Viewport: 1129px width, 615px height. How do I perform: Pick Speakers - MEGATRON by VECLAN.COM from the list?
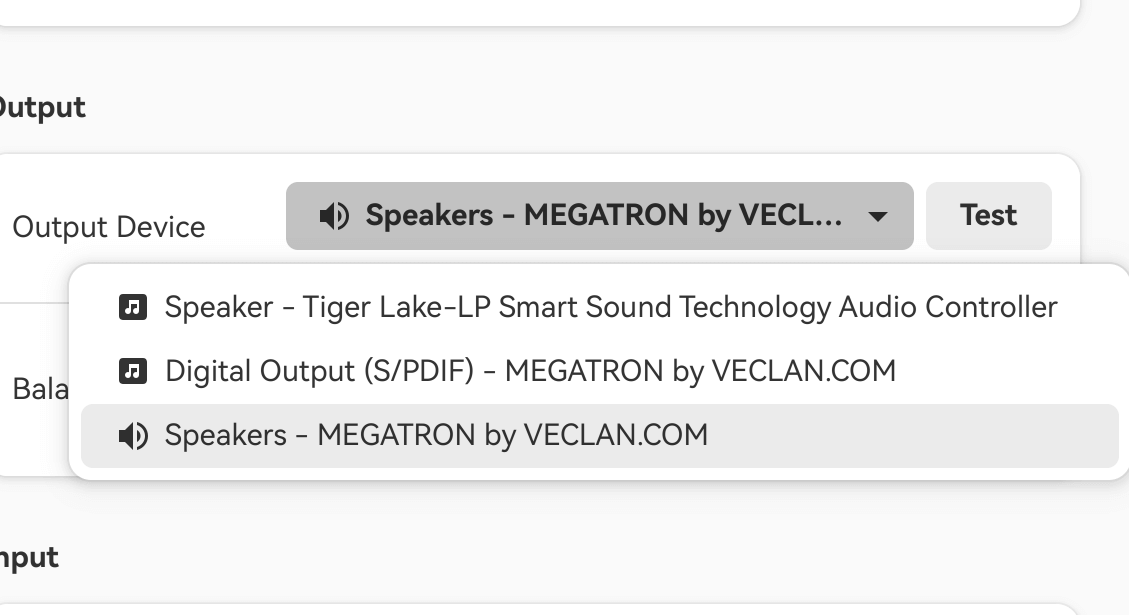point(436,436)
